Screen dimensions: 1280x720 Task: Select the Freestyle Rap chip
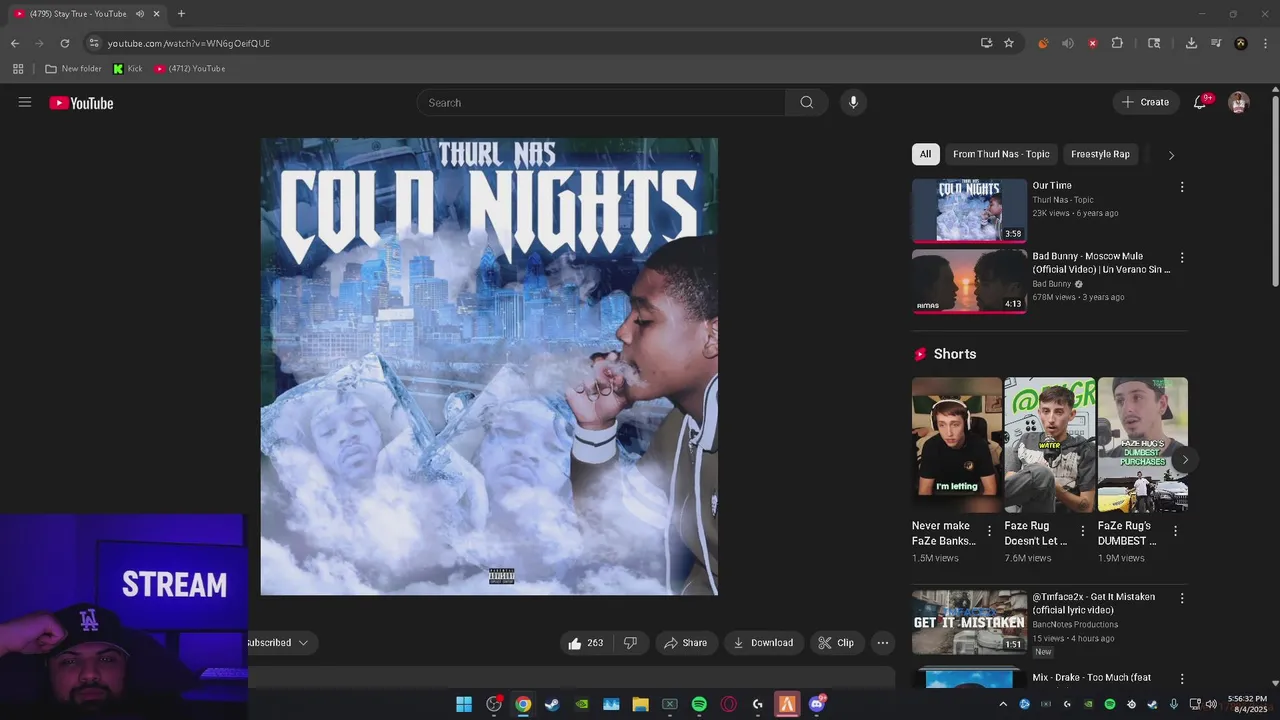1100,154
